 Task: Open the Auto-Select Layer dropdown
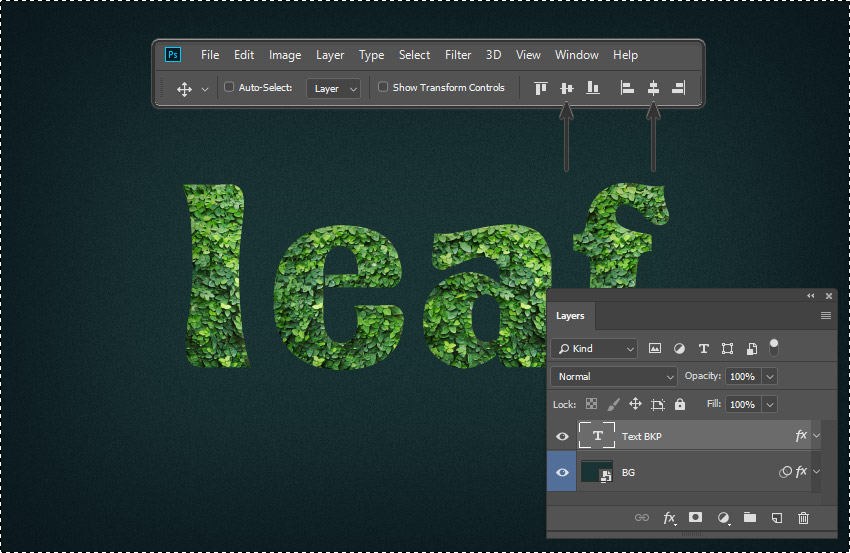334,88
